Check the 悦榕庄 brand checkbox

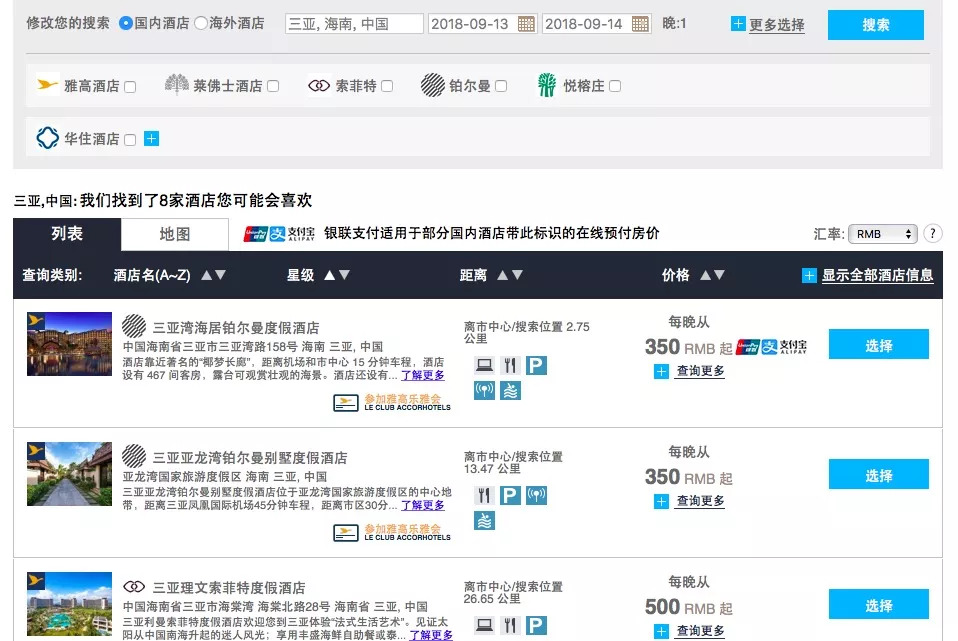(x=615, y=86)
